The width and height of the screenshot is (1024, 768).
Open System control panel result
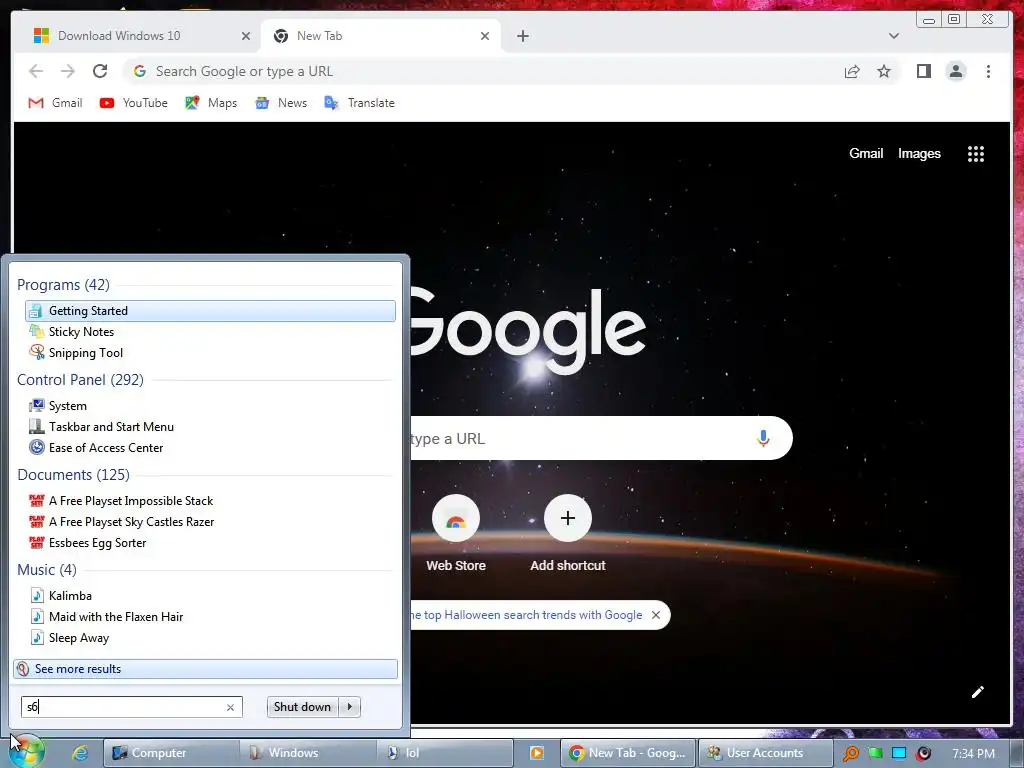click(x=210, y=406)
